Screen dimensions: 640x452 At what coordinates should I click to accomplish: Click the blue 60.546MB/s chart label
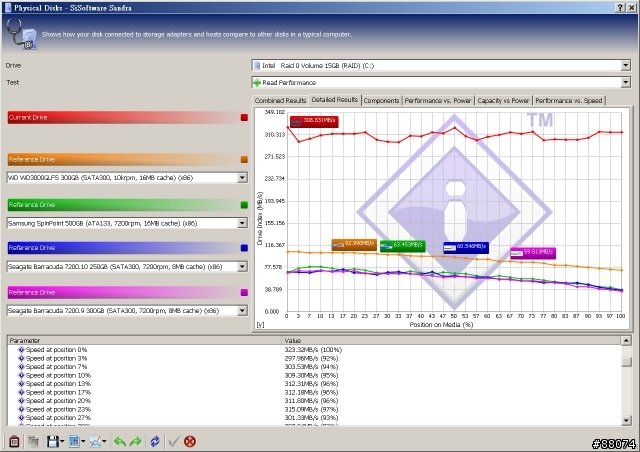click(466, 247)
